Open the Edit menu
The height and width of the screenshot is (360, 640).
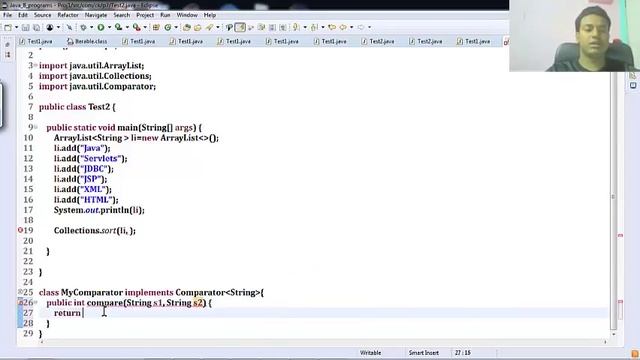coord(23,15)
